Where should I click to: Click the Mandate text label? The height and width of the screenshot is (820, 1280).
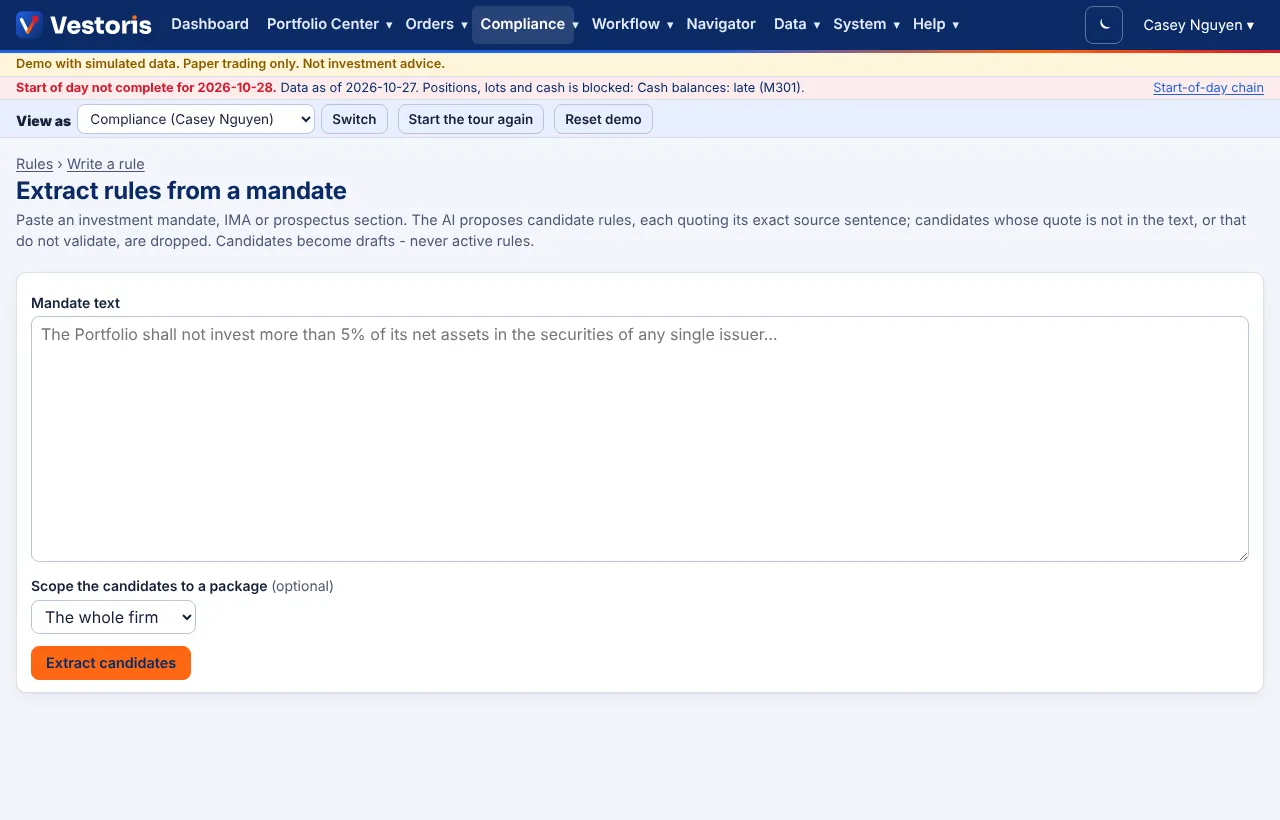tap(76, 303)
